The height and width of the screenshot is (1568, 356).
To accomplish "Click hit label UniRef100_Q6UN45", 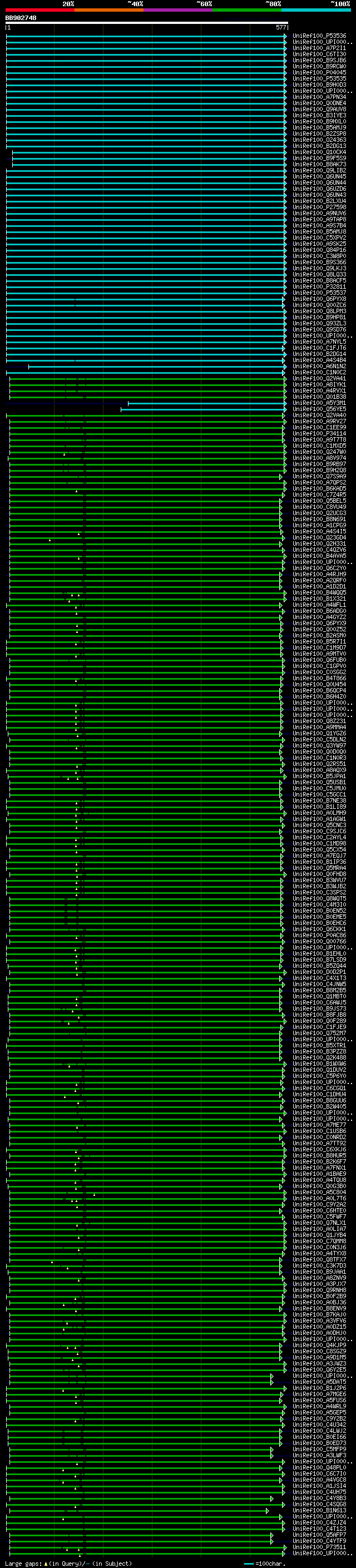I will click(x=319, y=176).
